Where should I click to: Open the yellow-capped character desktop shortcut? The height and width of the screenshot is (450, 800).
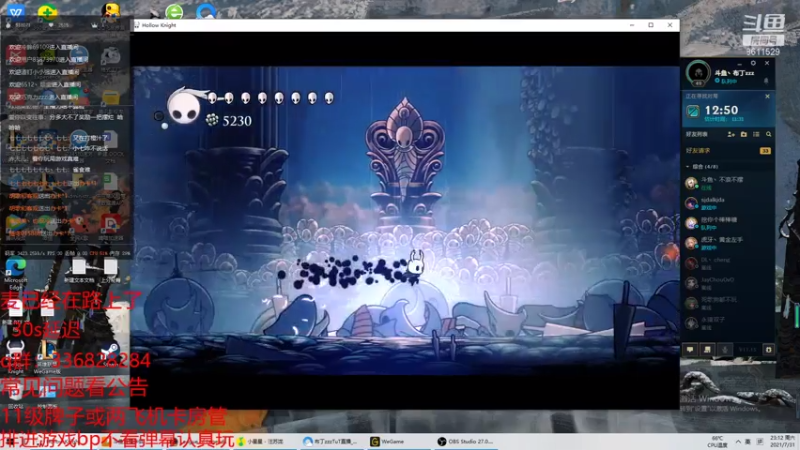[111, 10]
